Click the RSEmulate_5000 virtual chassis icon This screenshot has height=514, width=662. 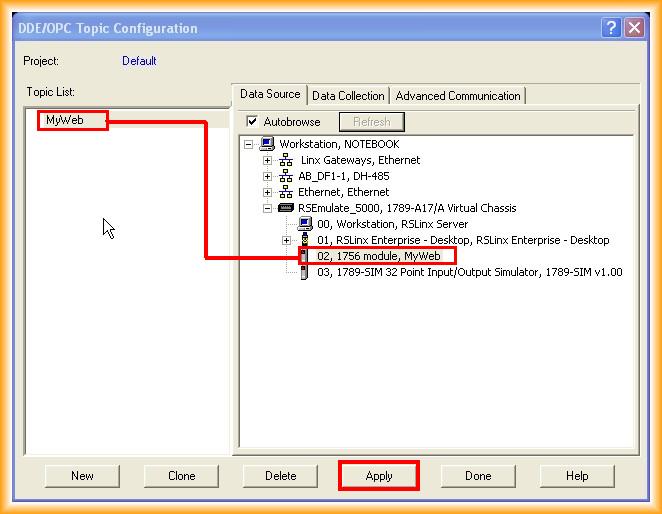[x=286, y=208]
